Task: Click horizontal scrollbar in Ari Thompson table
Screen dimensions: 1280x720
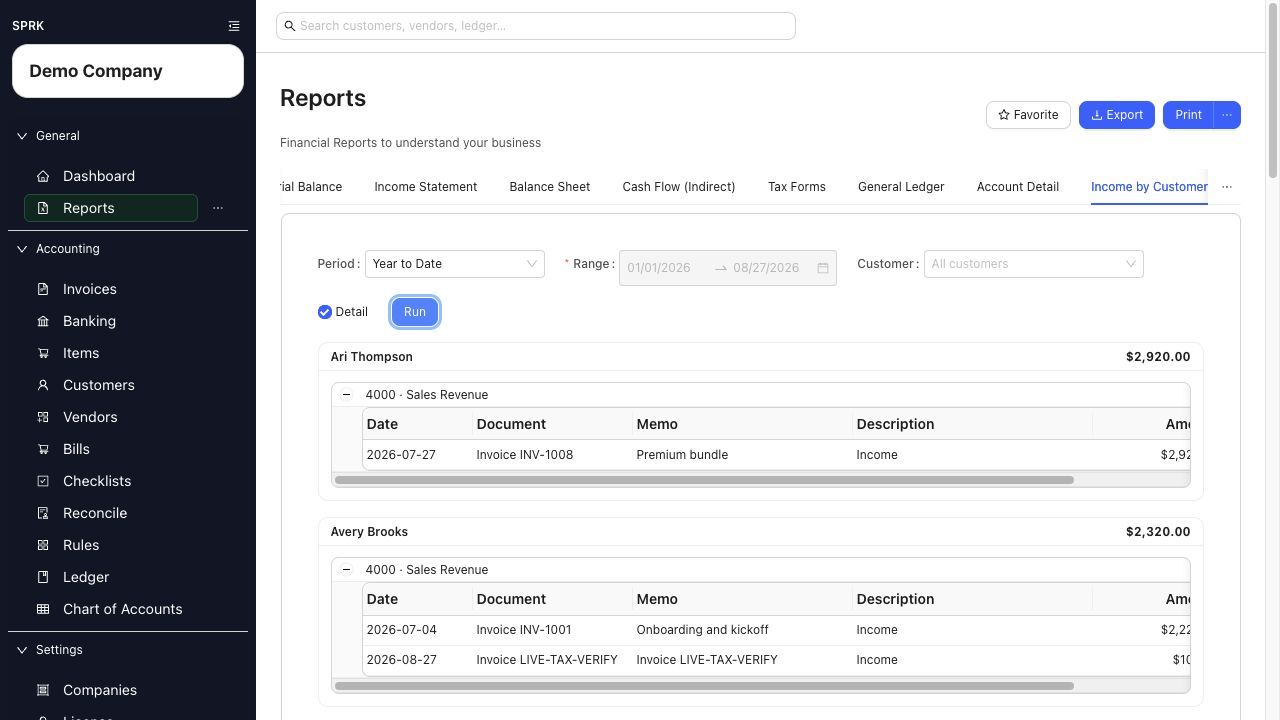Action: (704, 480)
